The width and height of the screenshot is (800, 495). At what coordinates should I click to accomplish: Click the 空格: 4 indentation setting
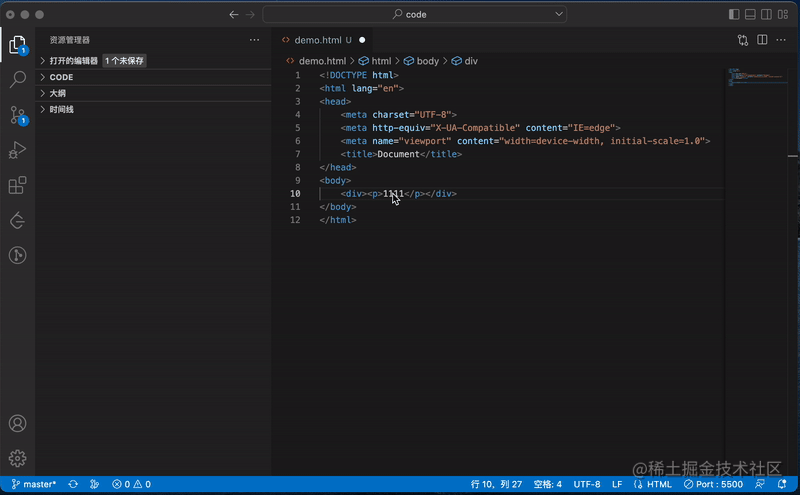click(547, 484)
